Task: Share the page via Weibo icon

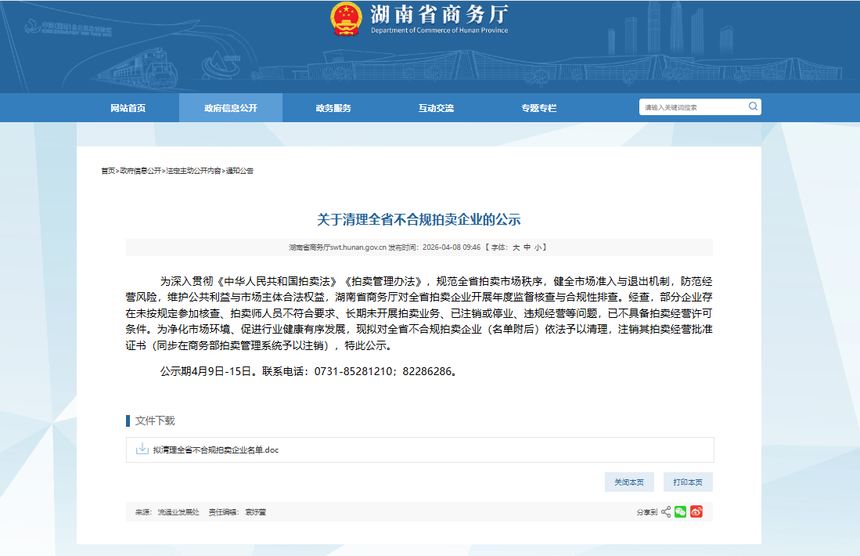Action: pos(696,512)
